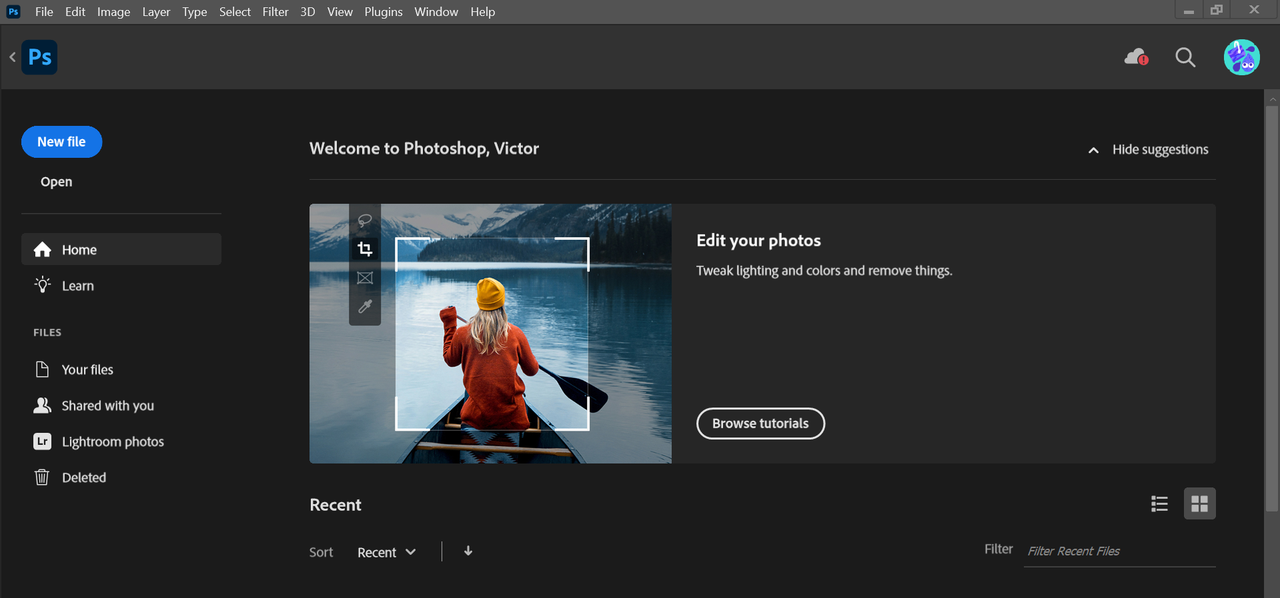Go to Your files text label
Image resolution: width=1280 pixels, height=598 pixels.
tap(88, 369)
